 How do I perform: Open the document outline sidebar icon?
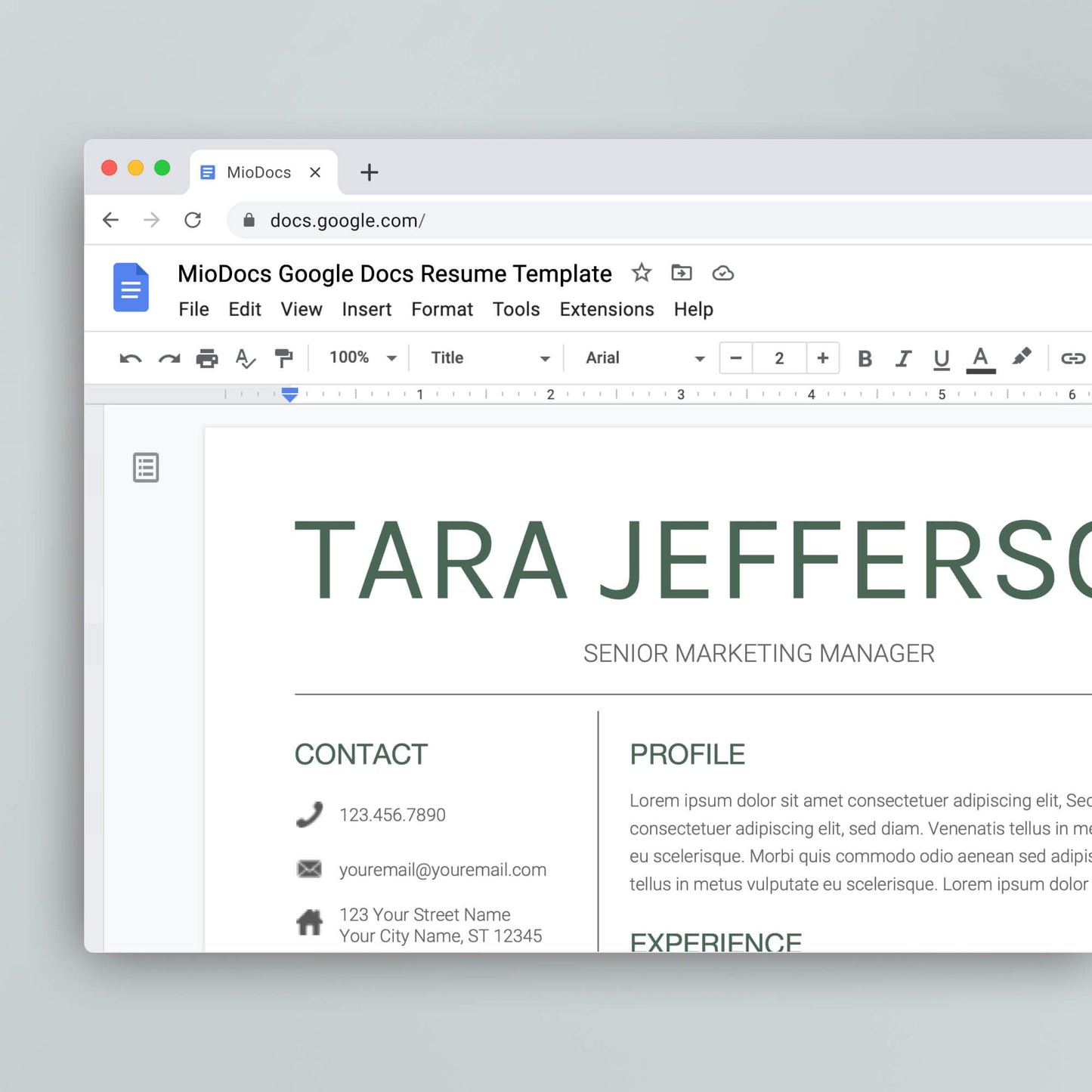pyautogui.click(x=146, y=468)
